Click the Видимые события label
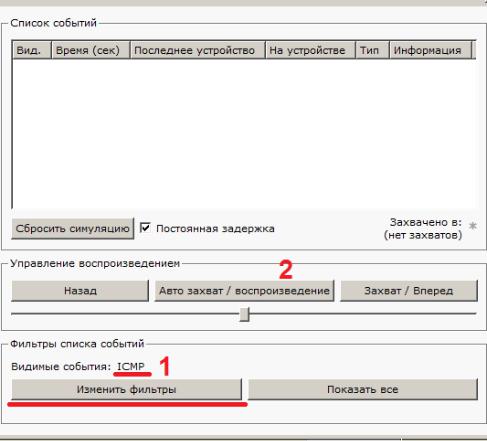The width and height of the screenshot is (487, 441). pos(61,367)
